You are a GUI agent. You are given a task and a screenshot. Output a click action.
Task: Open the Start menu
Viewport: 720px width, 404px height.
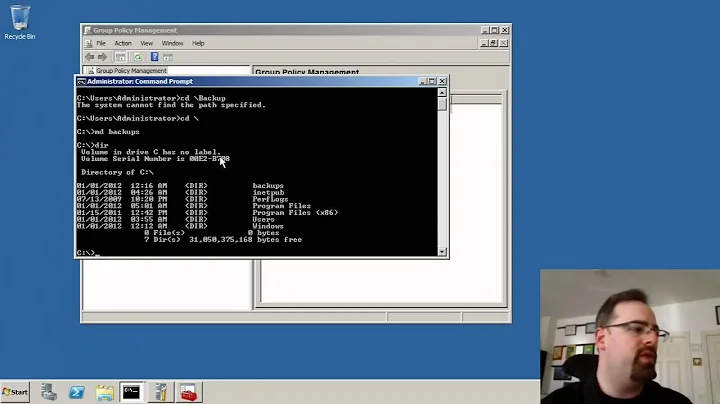[15, 392]
